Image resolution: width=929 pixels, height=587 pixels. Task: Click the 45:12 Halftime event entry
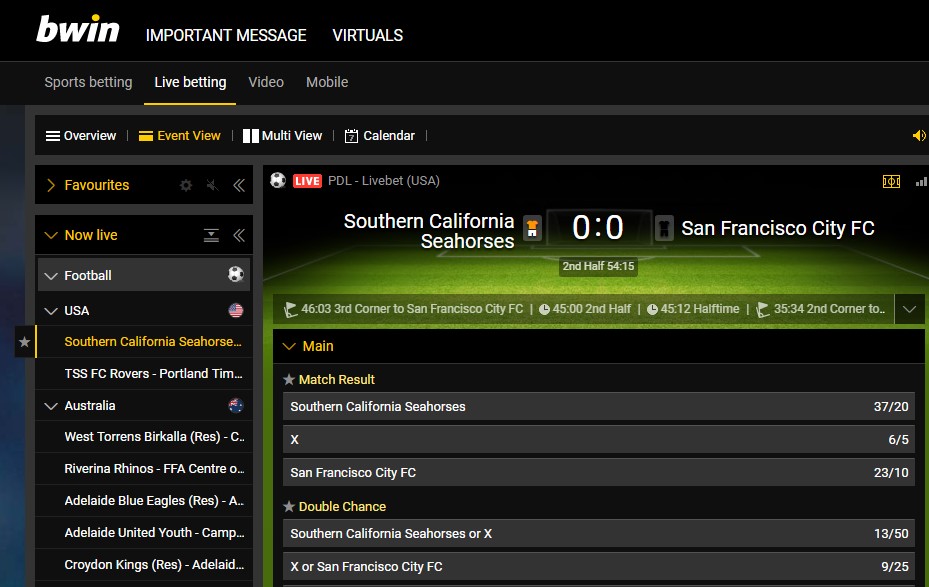pyautogui.click(x=693, y=309)
